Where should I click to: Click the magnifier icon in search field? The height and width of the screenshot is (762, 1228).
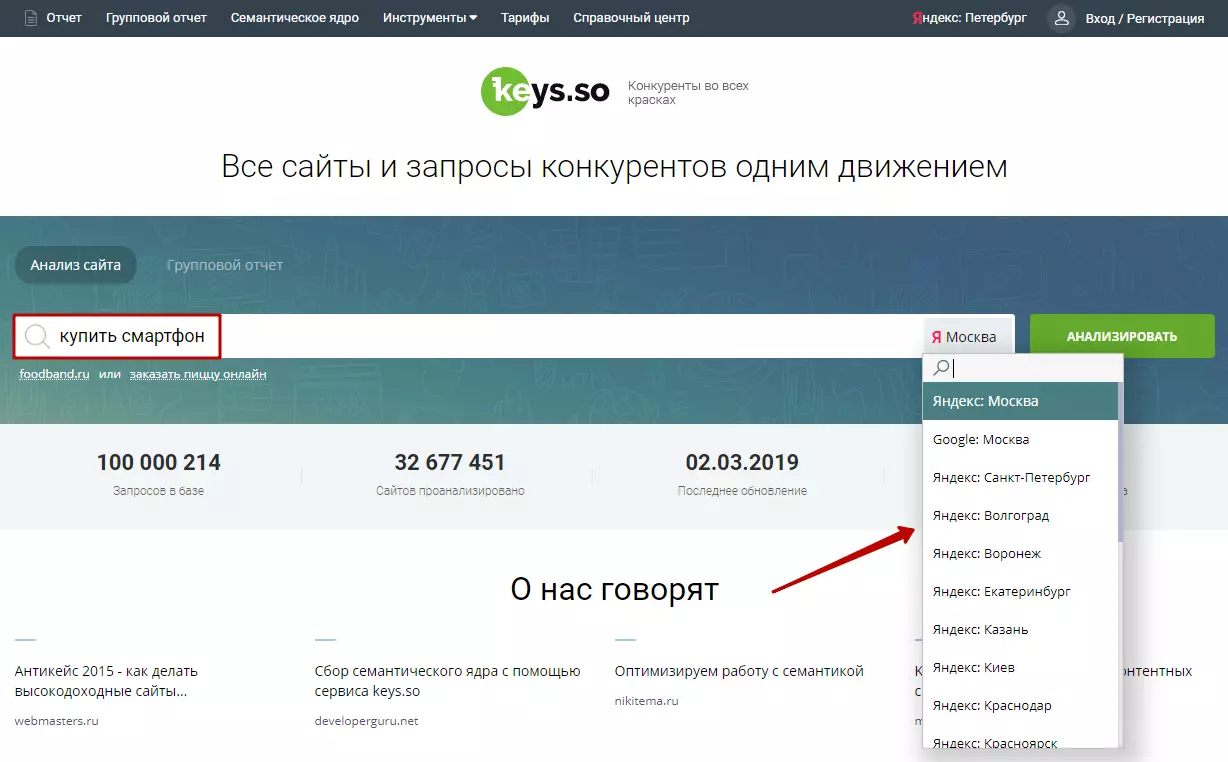(x=37, y=337)
